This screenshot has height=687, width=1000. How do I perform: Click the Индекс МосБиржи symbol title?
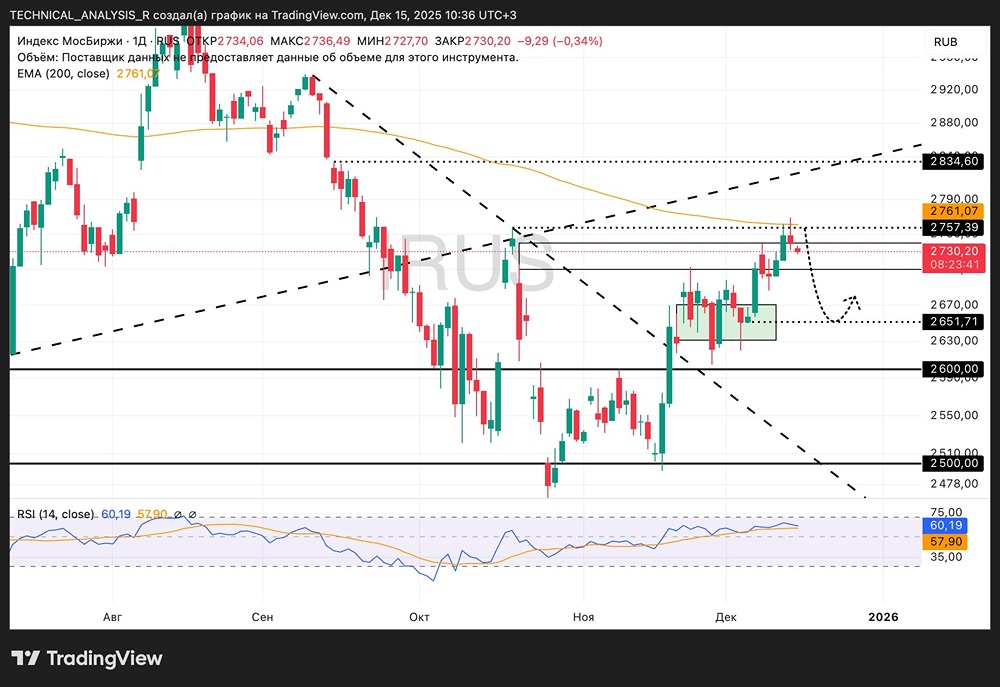coord(70,41)
